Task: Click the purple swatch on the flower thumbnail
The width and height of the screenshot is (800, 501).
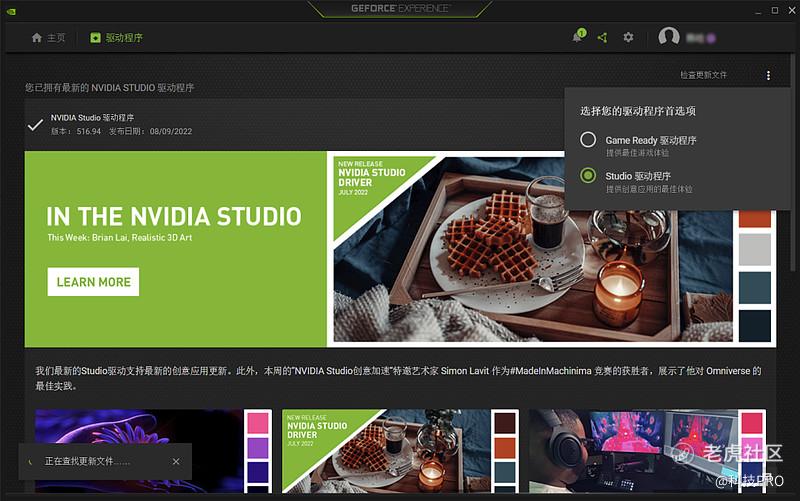Action: click(x=258, y=447)
